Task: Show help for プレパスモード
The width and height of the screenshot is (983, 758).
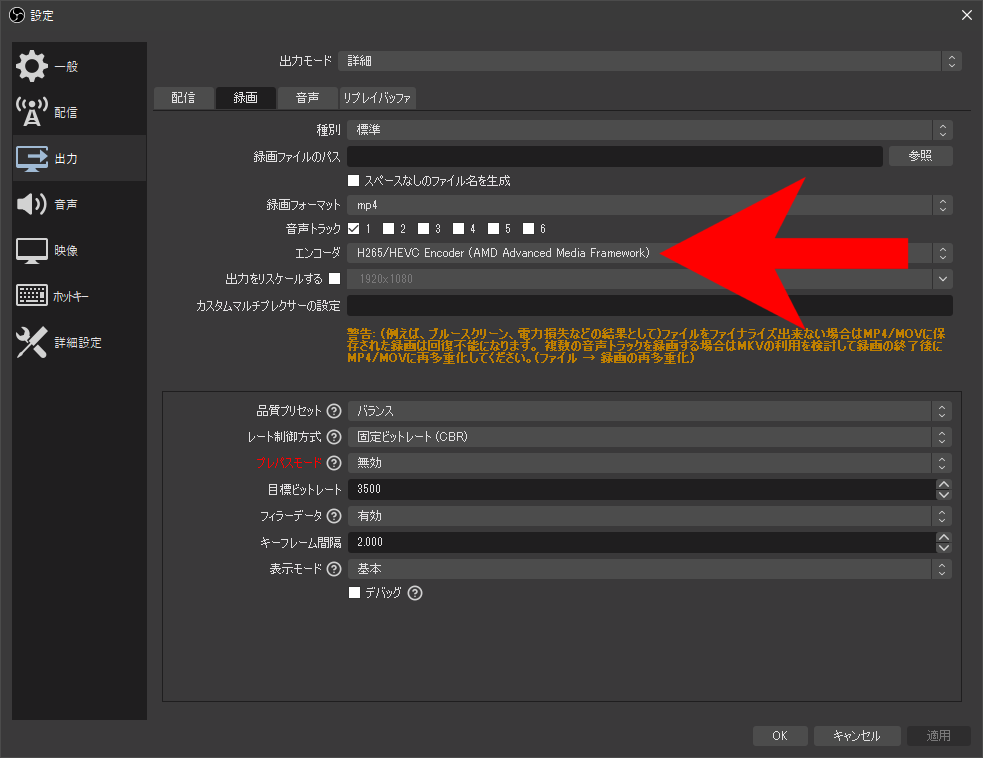Action: [x=334, y=463]
